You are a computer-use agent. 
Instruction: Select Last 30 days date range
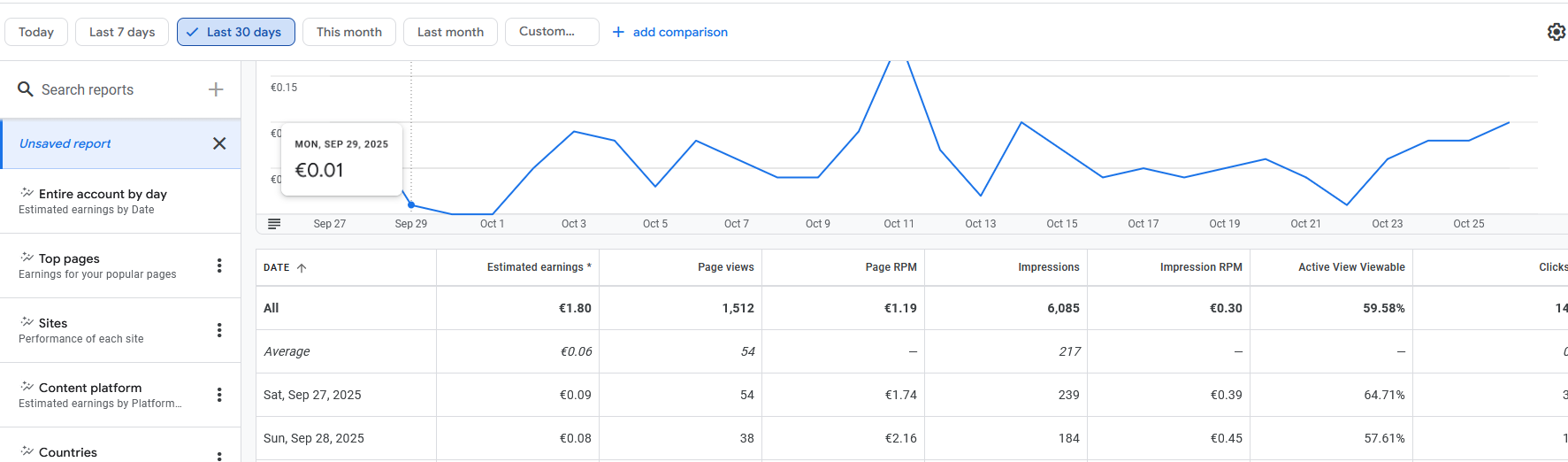coord(235,32)
